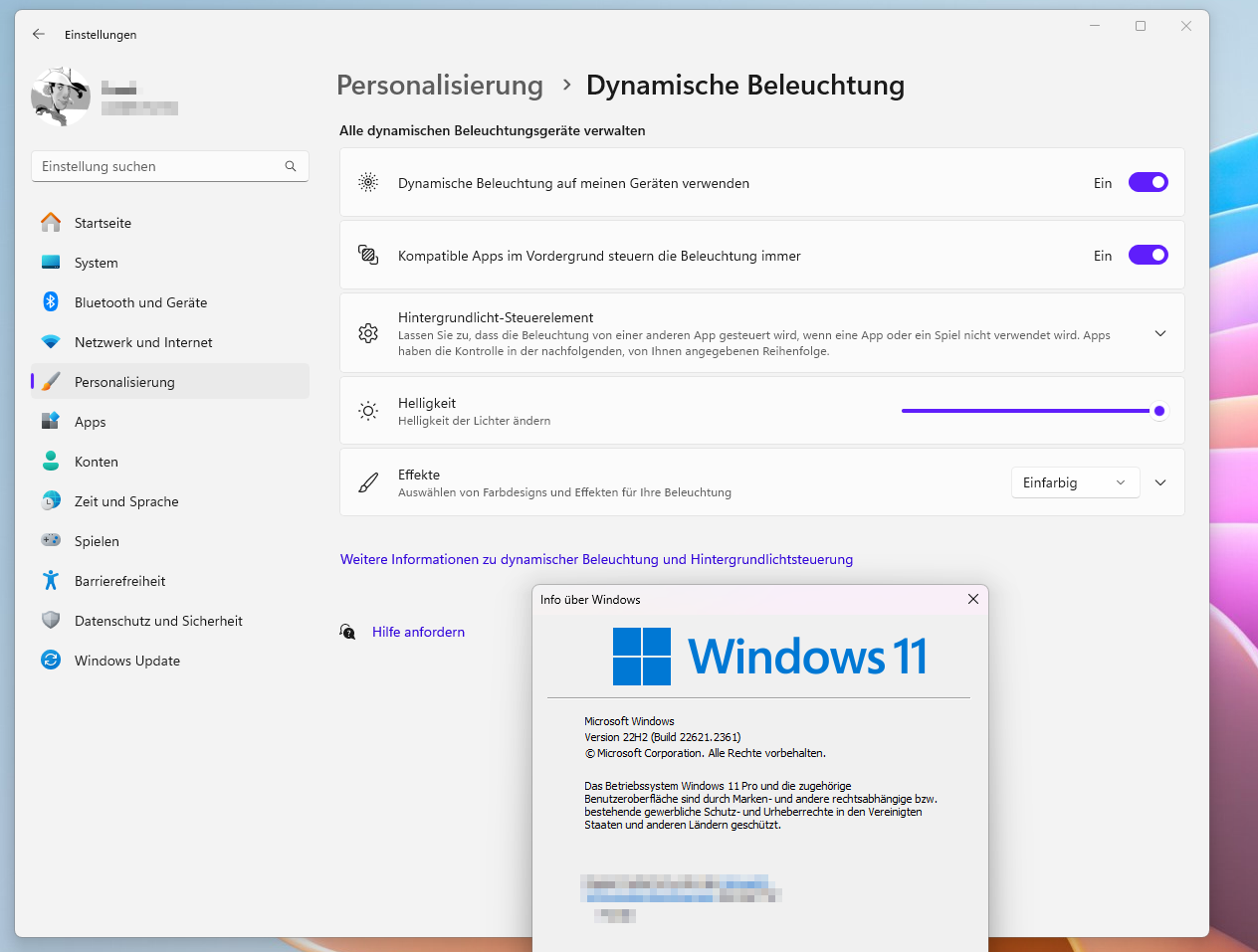
Task: Click the Hilfe anfordern link
Action: pos(418,632)
